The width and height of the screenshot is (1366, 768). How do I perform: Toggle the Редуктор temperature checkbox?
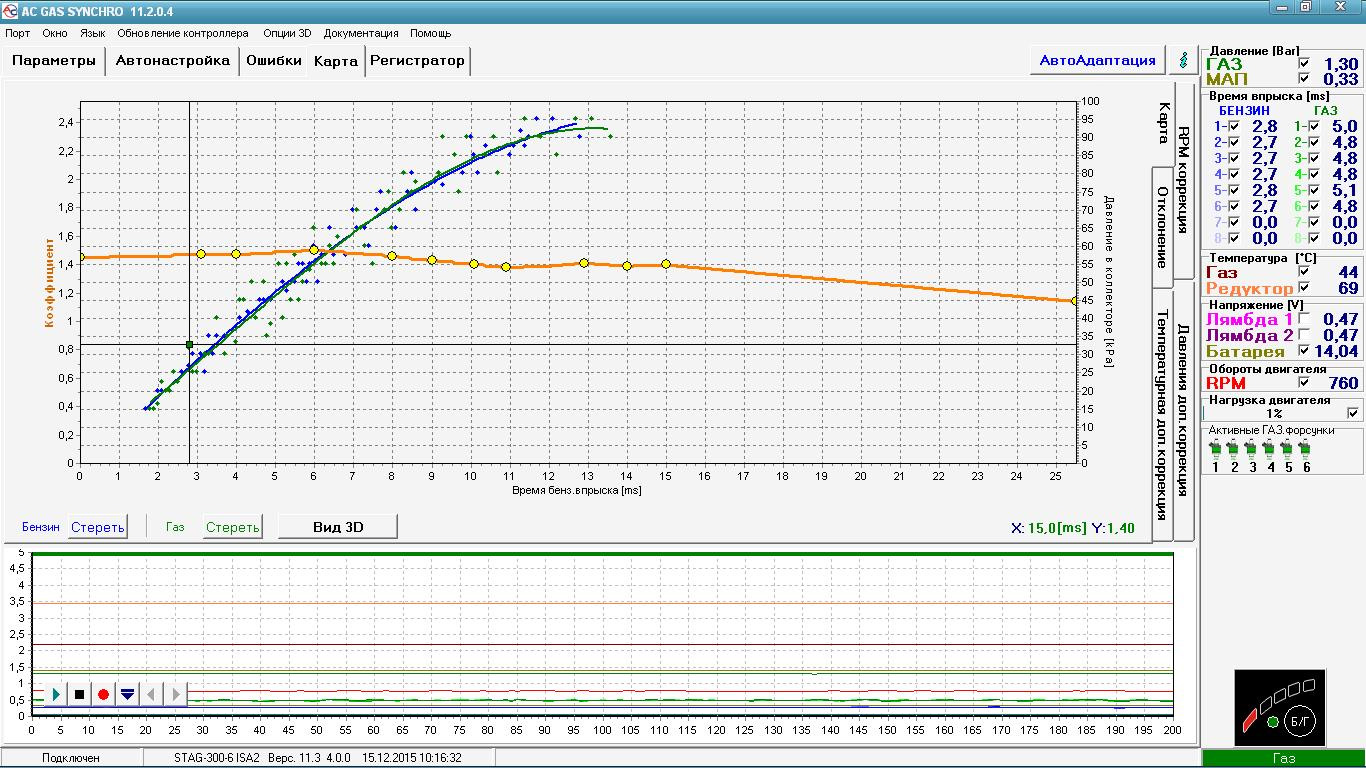point(1303,288)
